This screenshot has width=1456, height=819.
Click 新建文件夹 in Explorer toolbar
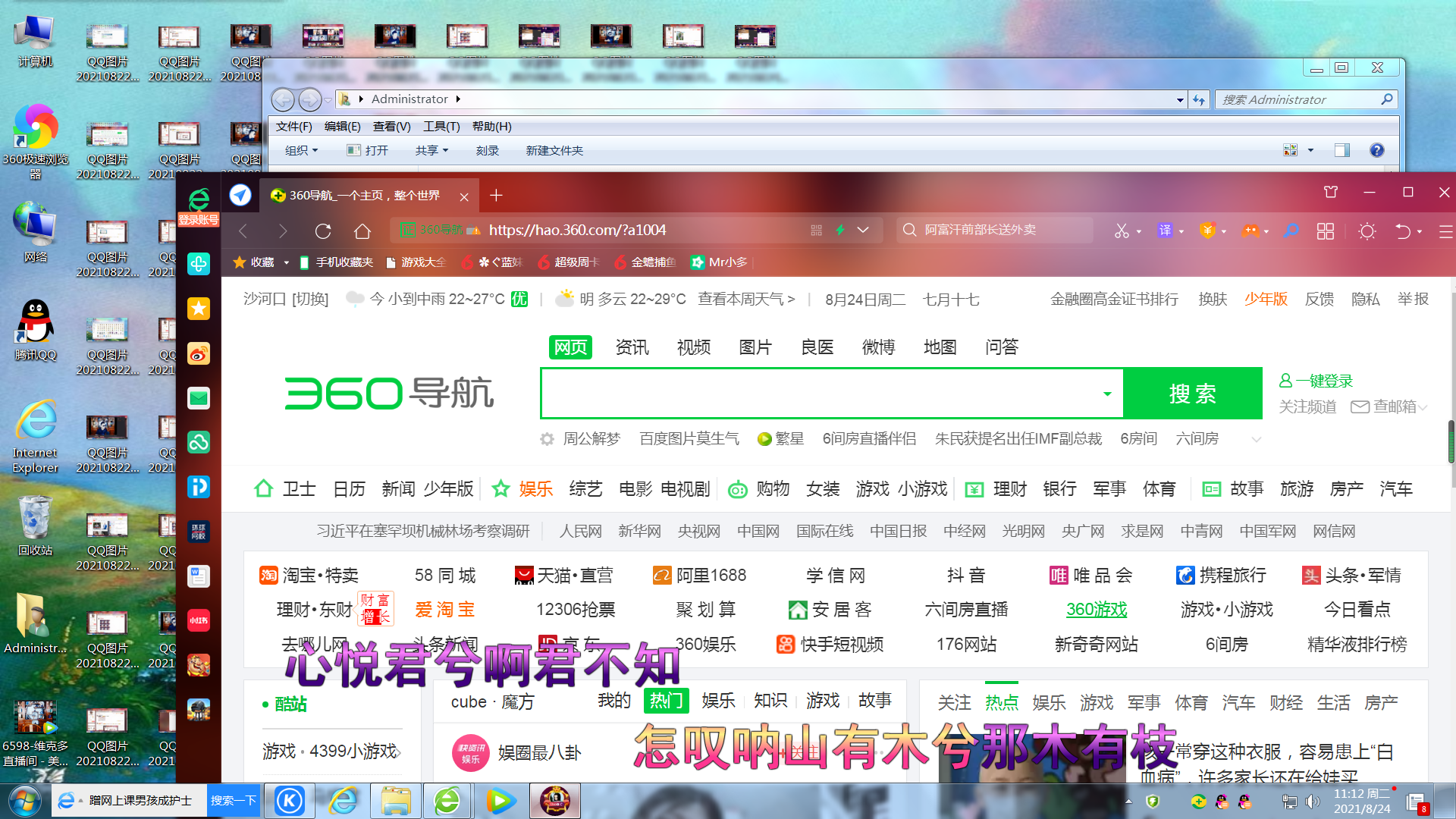pos(554,150)
